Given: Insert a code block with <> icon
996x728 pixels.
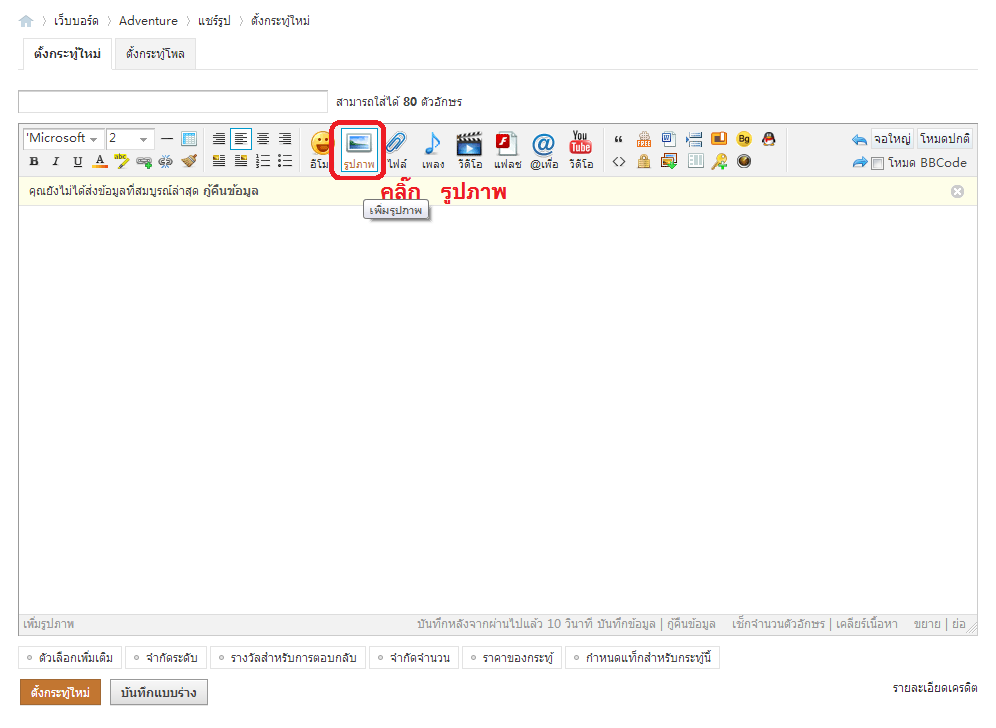Looking at the screenshot, I should tap(619, 161).
